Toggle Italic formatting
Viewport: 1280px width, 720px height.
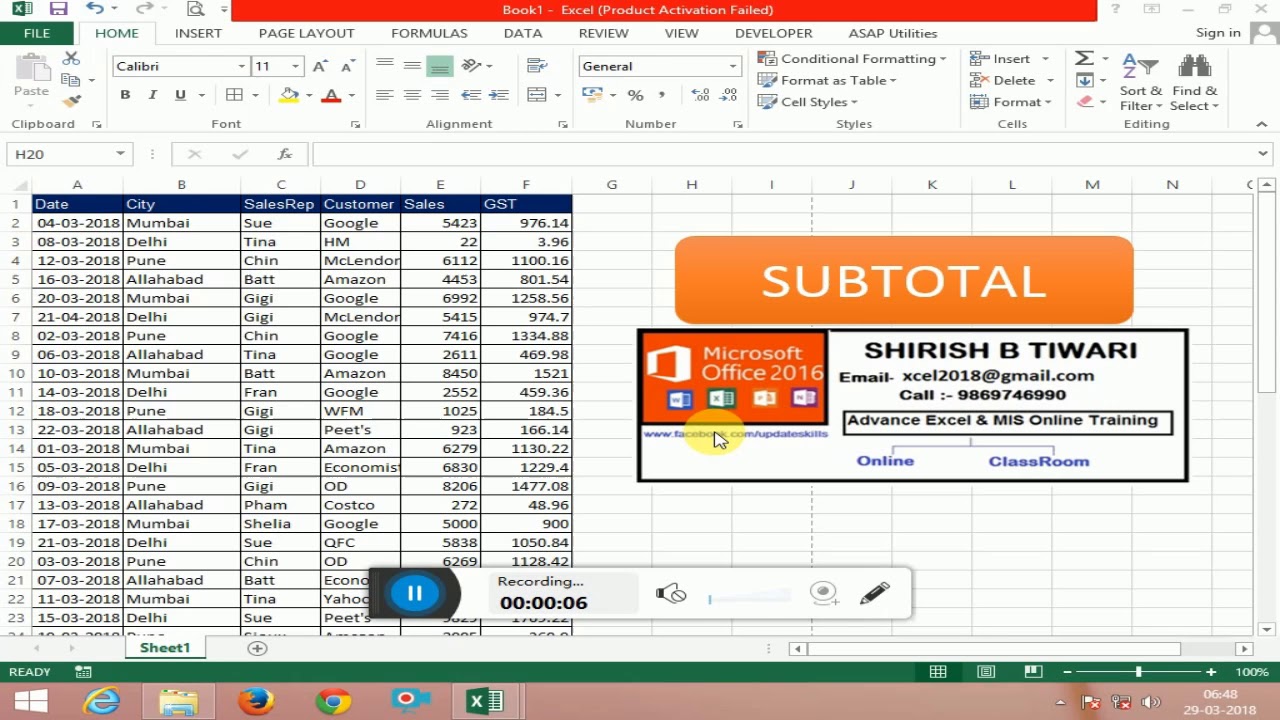(x=152, y=95)
